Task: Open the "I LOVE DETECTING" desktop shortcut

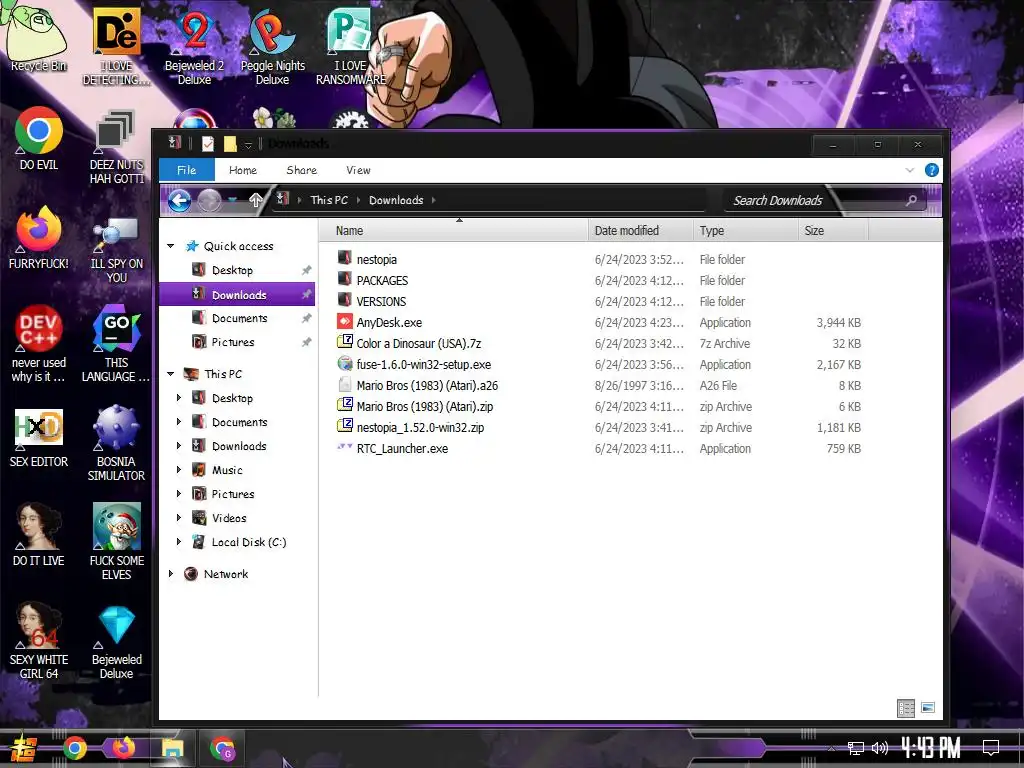Action: coord(116,46)
